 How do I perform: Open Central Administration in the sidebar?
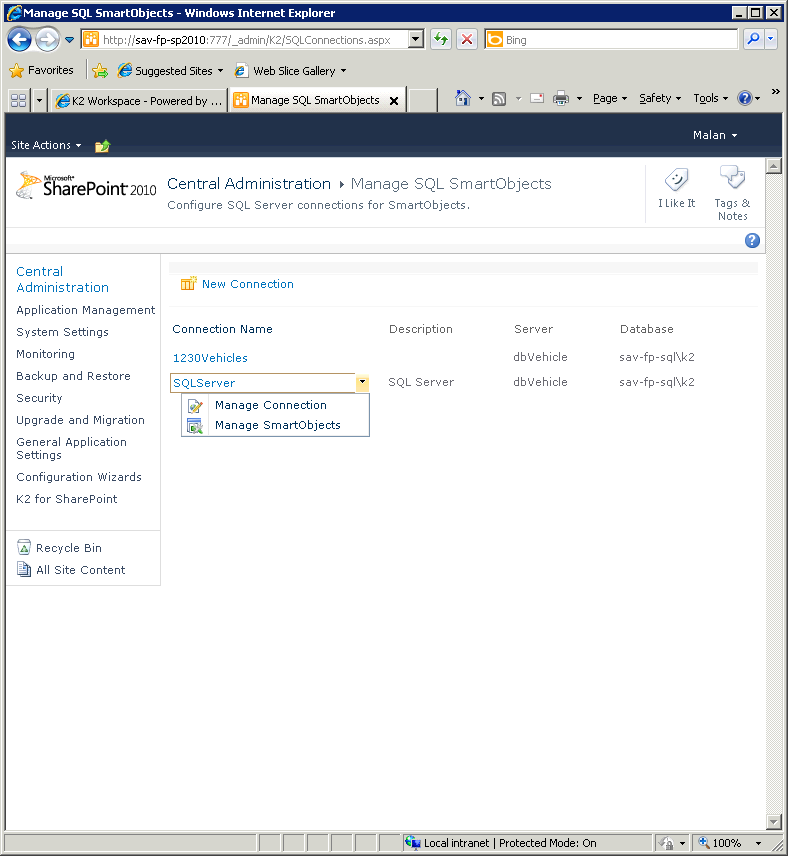pyautogui.click(x=62, y=280)
